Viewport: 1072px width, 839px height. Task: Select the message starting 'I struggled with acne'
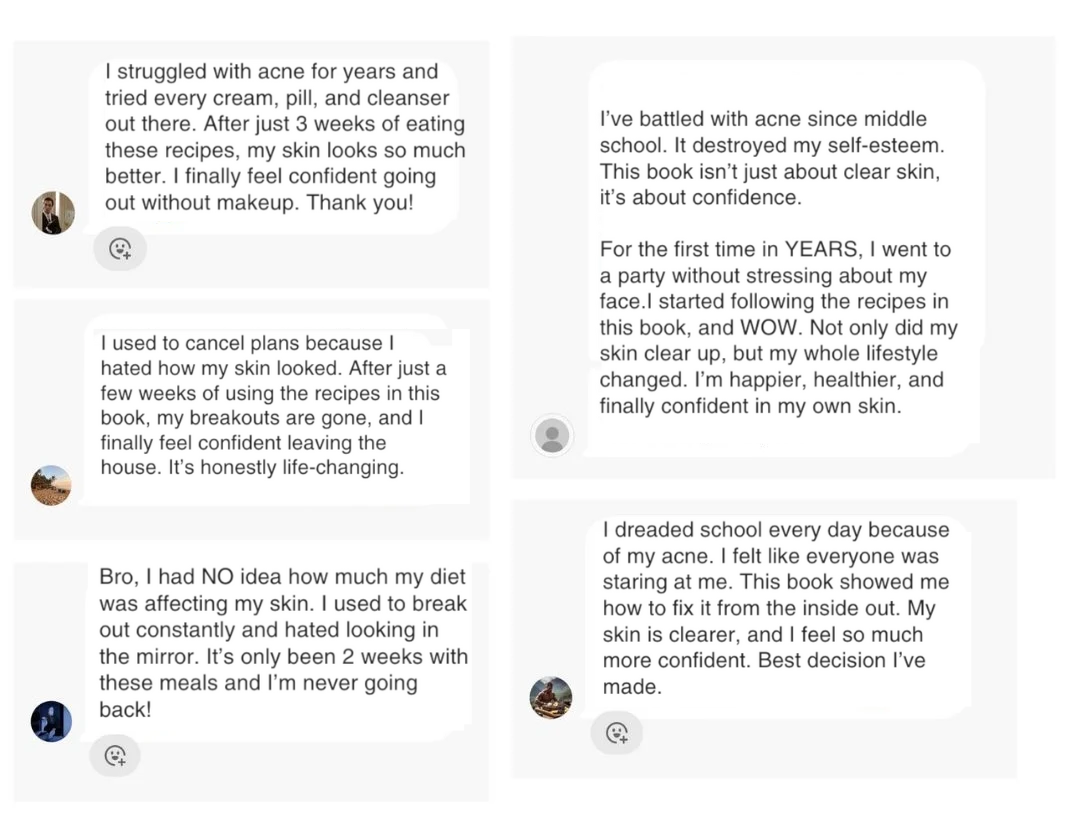[284, 137]
